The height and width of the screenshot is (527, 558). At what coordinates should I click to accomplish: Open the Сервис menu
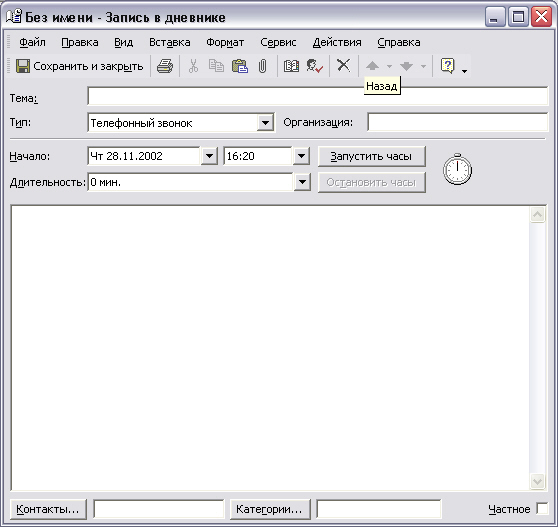pyautogui.click(x=278, y=42)
